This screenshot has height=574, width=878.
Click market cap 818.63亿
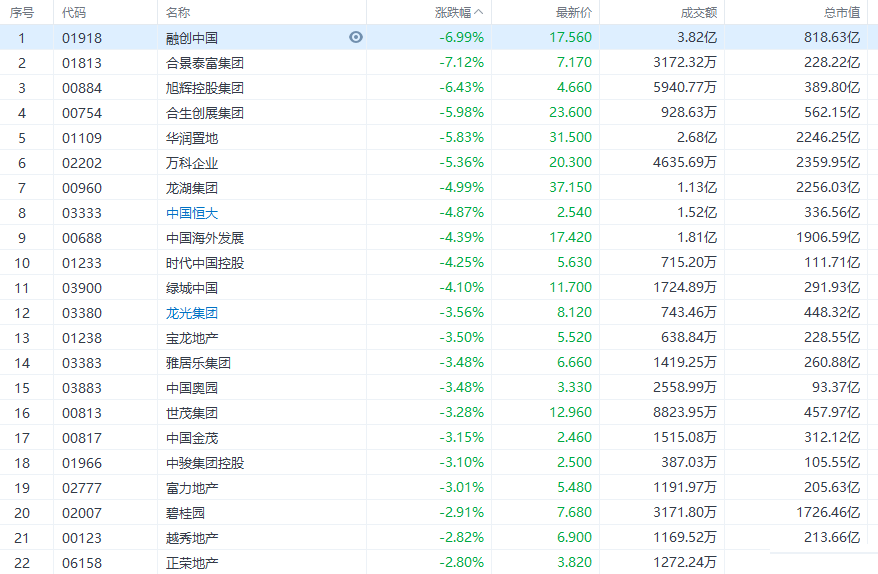coord(832,37)
